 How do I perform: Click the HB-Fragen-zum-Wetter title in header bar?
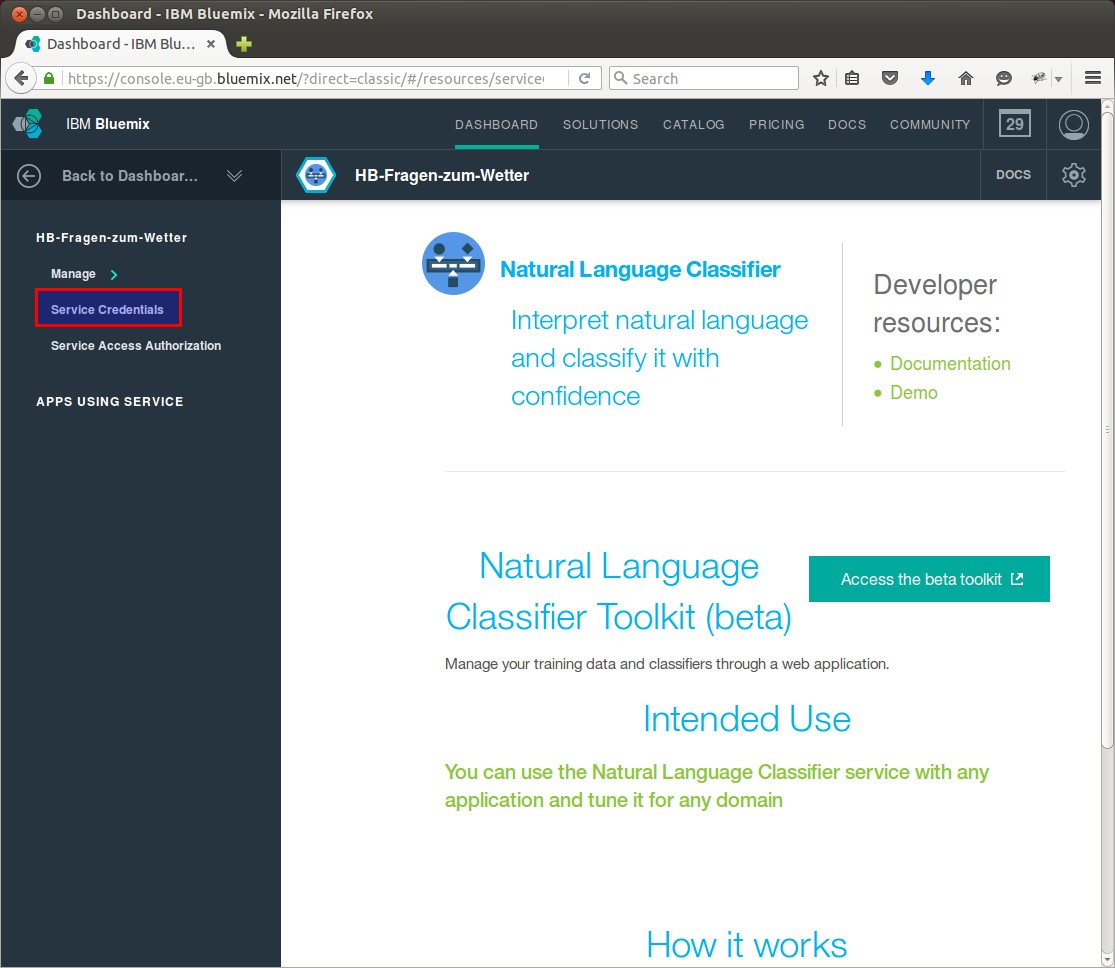pyautogui.click(x=442, y=176)
